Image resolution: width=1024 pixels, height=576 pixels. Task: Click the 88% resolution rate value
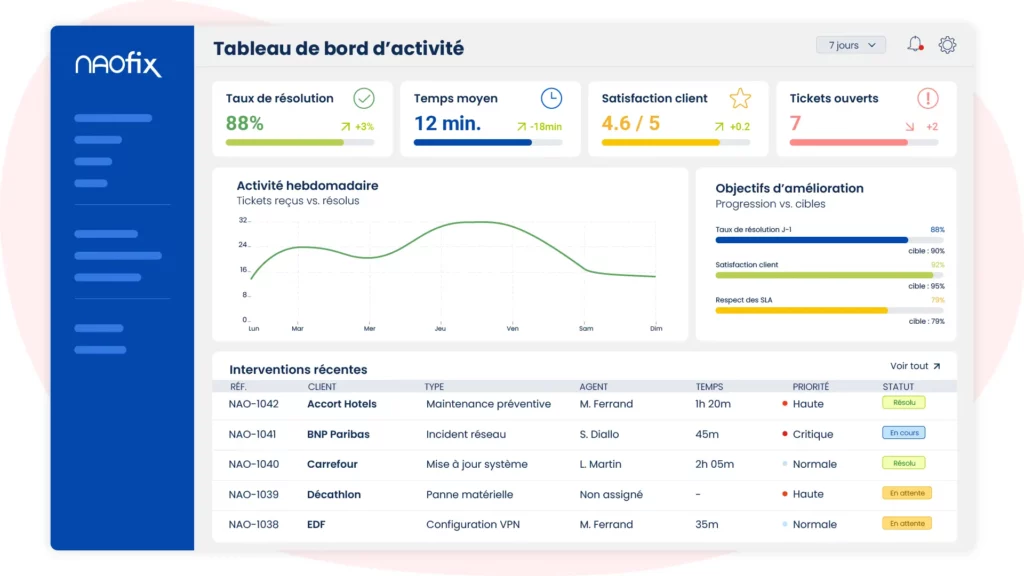click(x=245, y=123)
